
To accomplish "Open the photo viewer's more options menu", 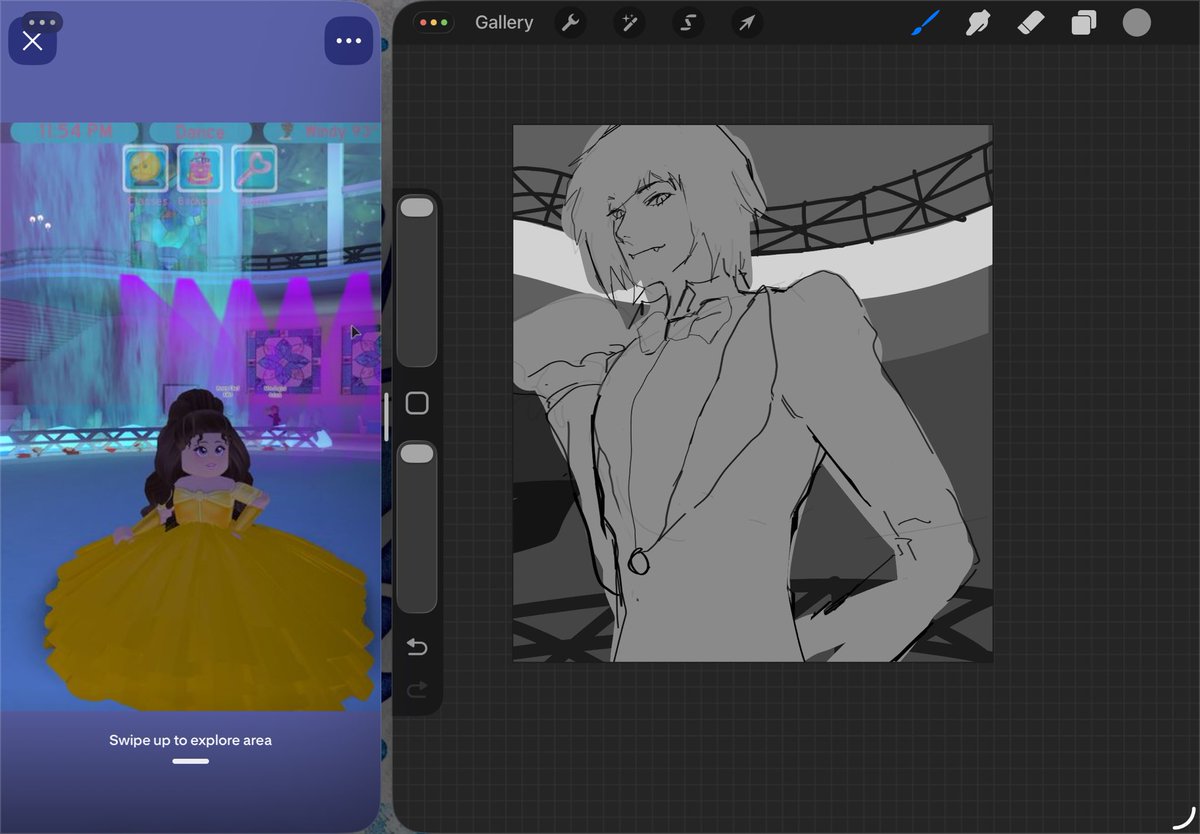I will click(x=348, y=41).
